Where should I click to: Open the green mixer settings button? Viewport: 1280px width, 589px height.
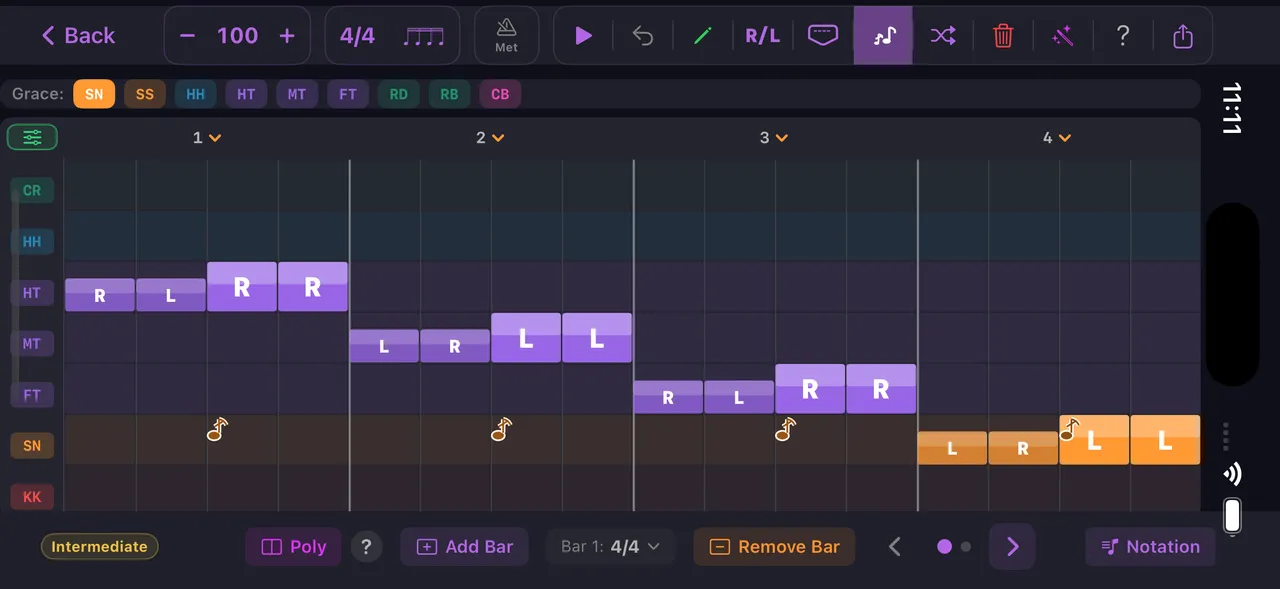pyautogui.click(x=33, y=137)
